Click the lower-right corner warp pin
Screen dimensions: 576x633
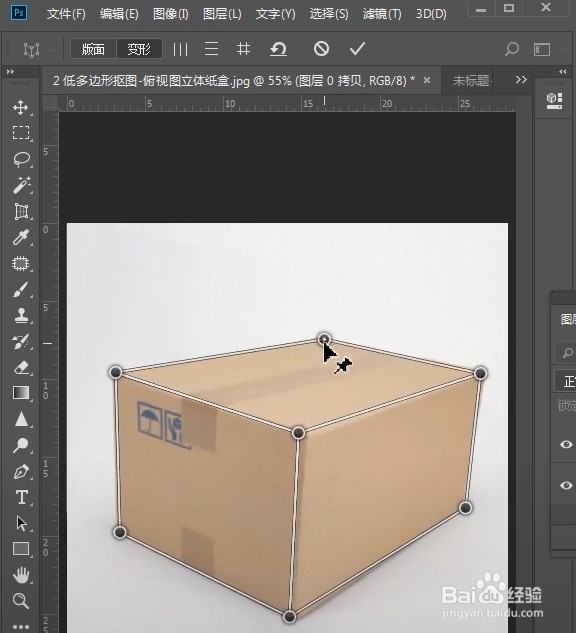[465, 507]
